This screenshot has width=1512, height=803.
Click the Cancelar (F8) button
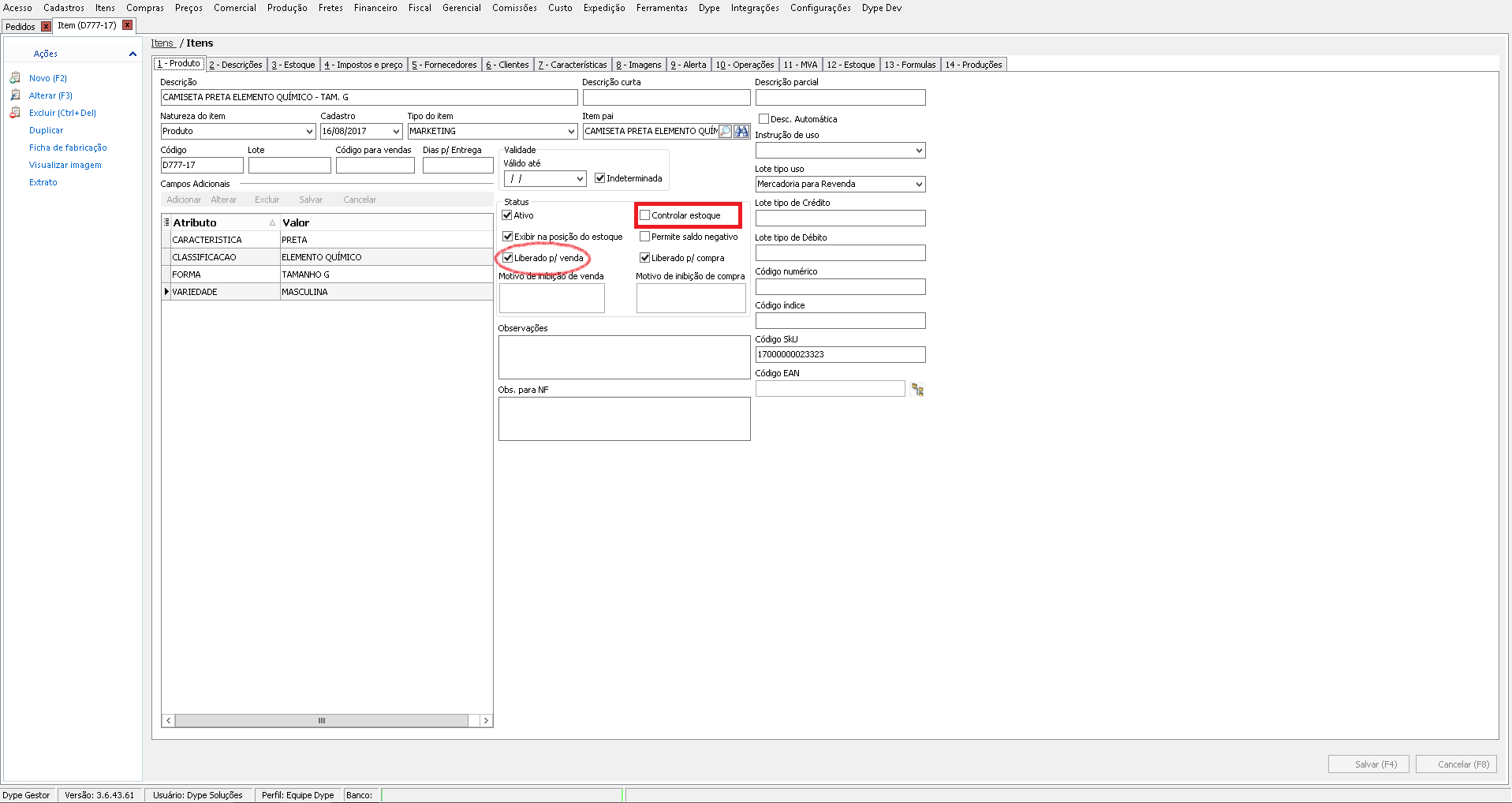[x=1456, y=764]
